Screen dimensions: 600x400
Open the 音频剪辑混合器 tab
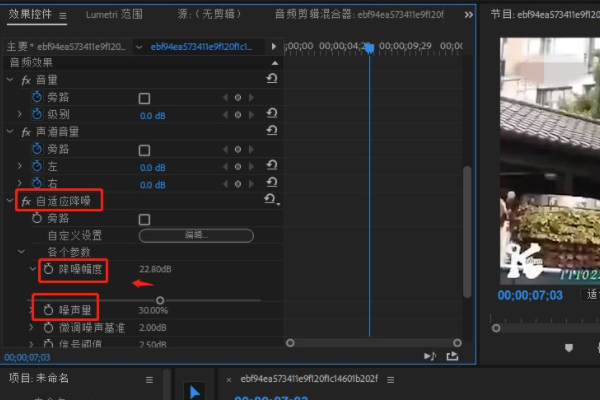(359, 15)
